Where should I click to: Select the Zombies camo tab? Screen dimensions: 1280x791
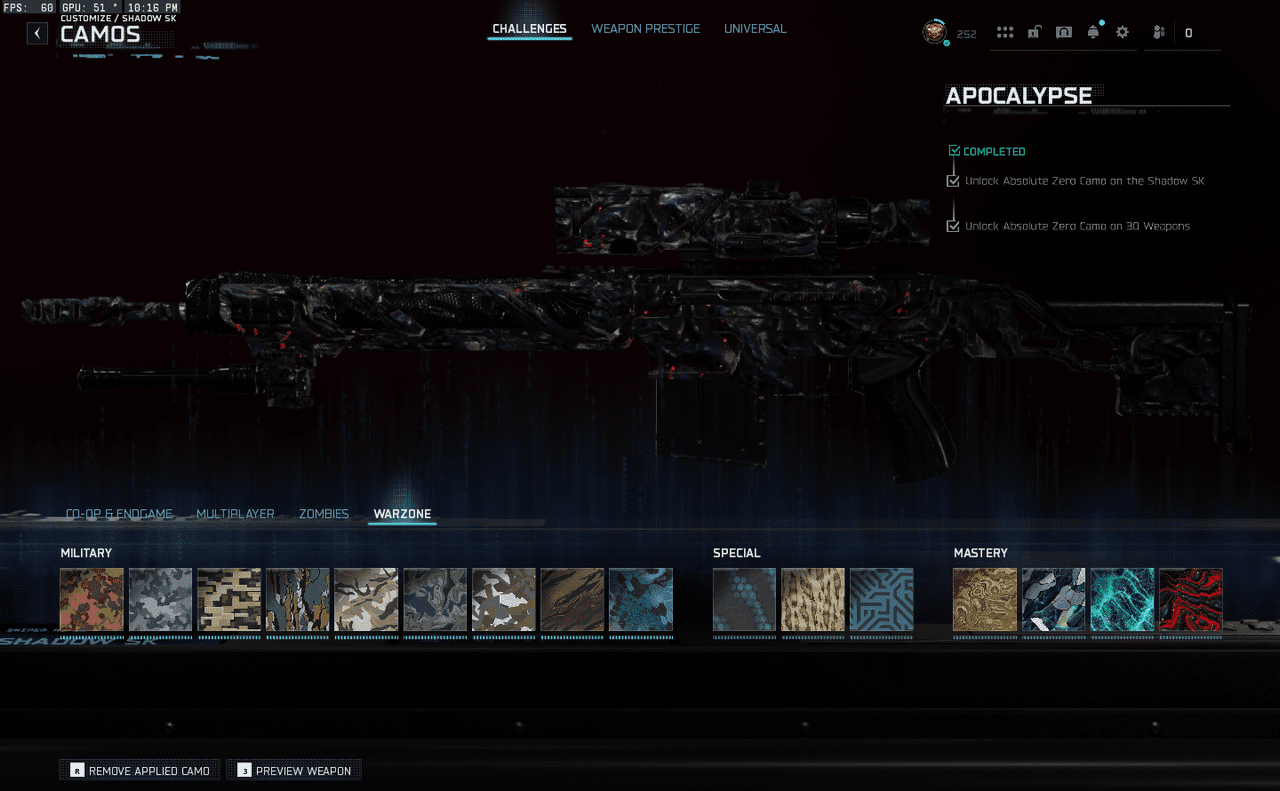[323, 514]
